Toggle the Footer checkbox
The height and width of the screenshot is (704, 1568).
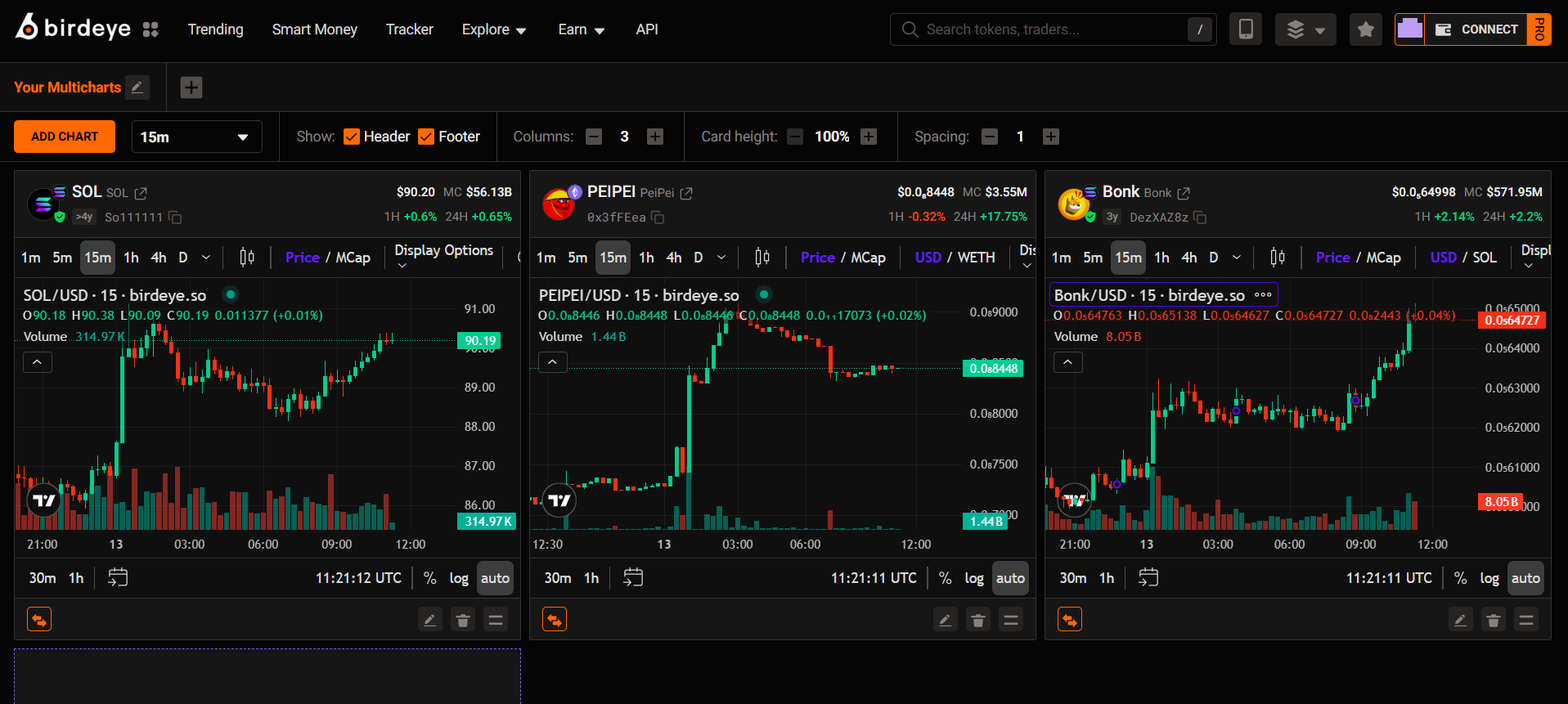pos(426,137)
